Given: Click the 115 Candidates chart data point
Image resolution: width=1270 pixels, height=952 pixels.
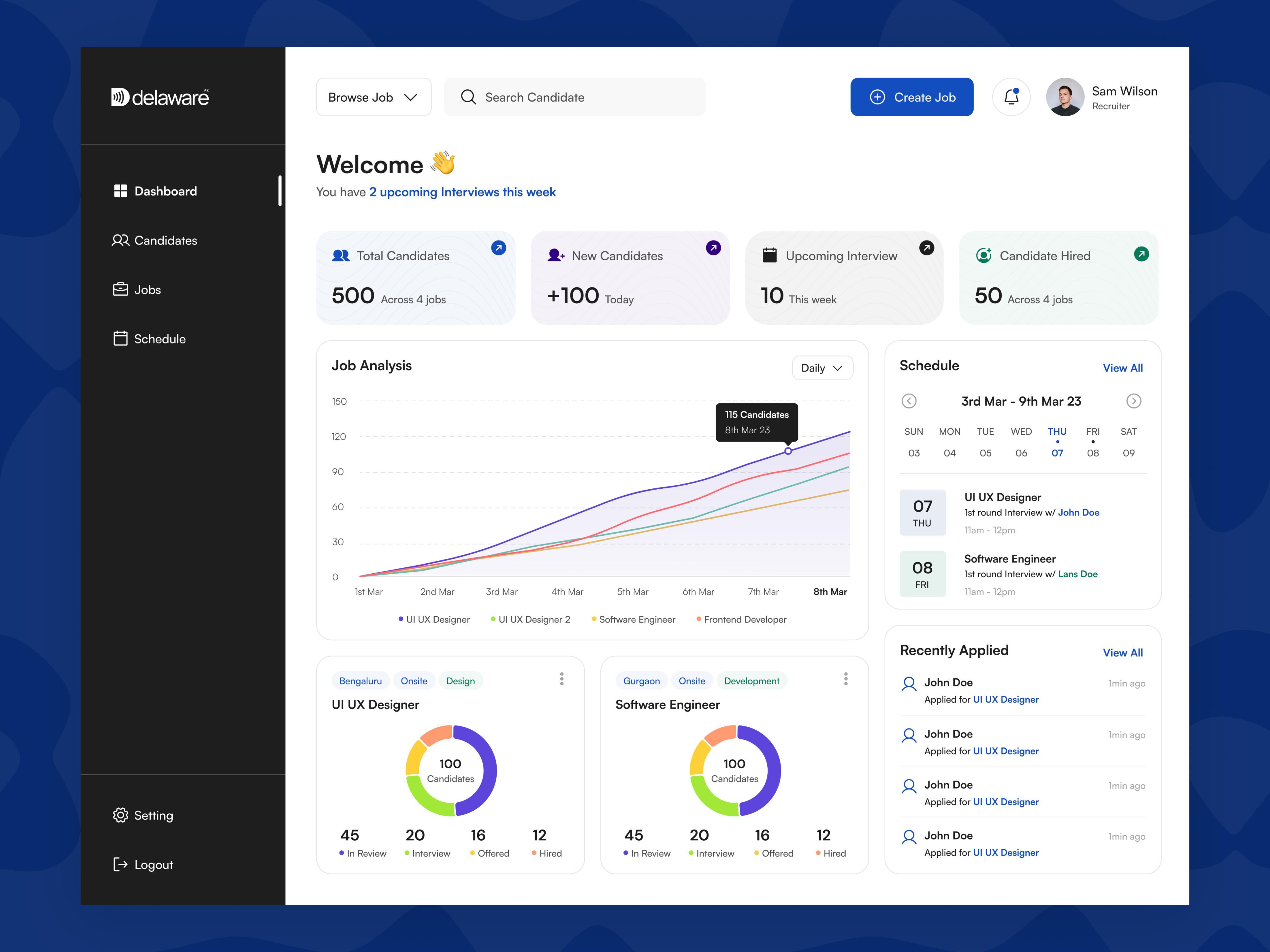Looking at the screenshot, I should tap(788, 451).
